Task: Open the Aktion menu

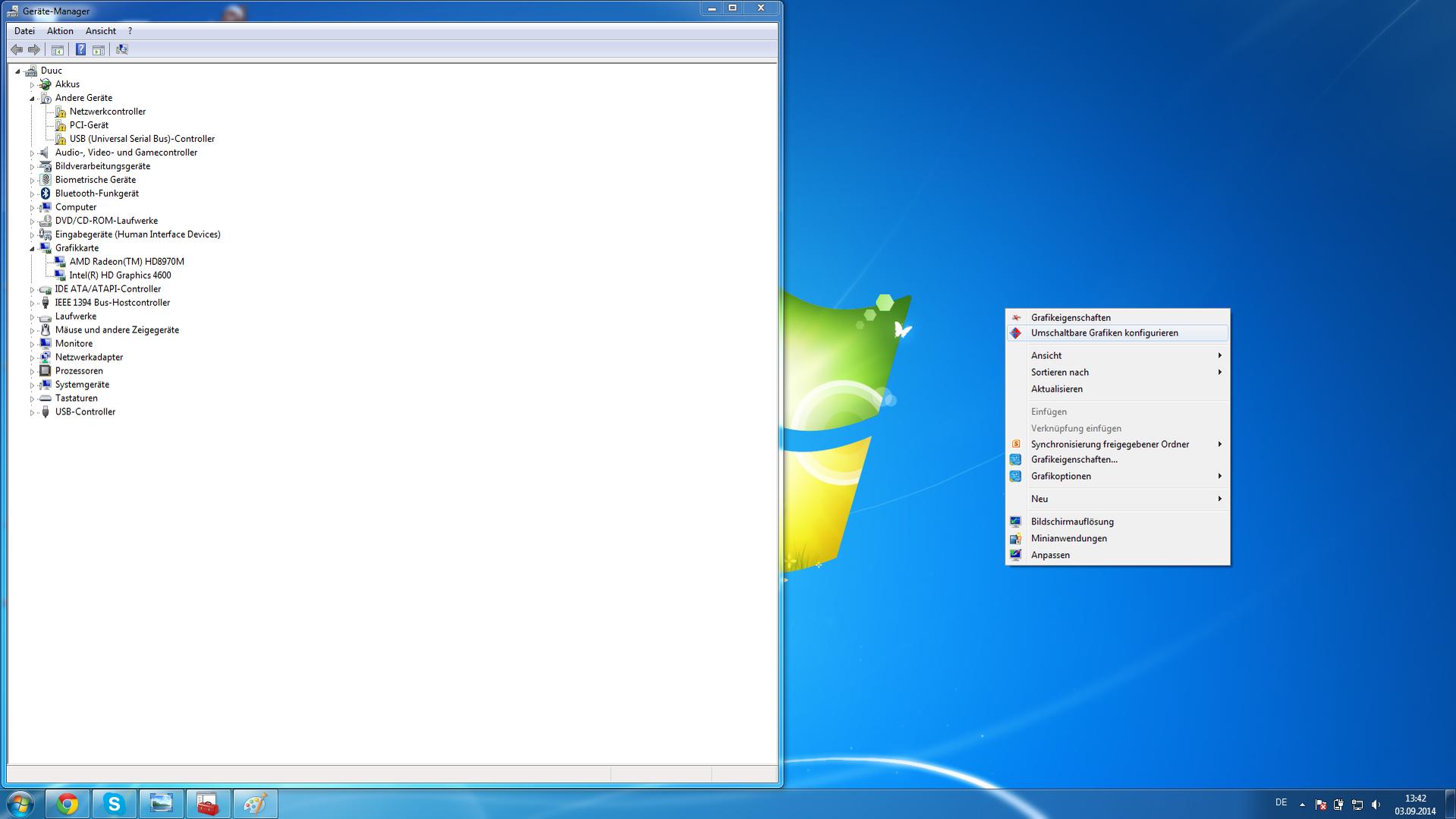Action: tap(60, 31)
